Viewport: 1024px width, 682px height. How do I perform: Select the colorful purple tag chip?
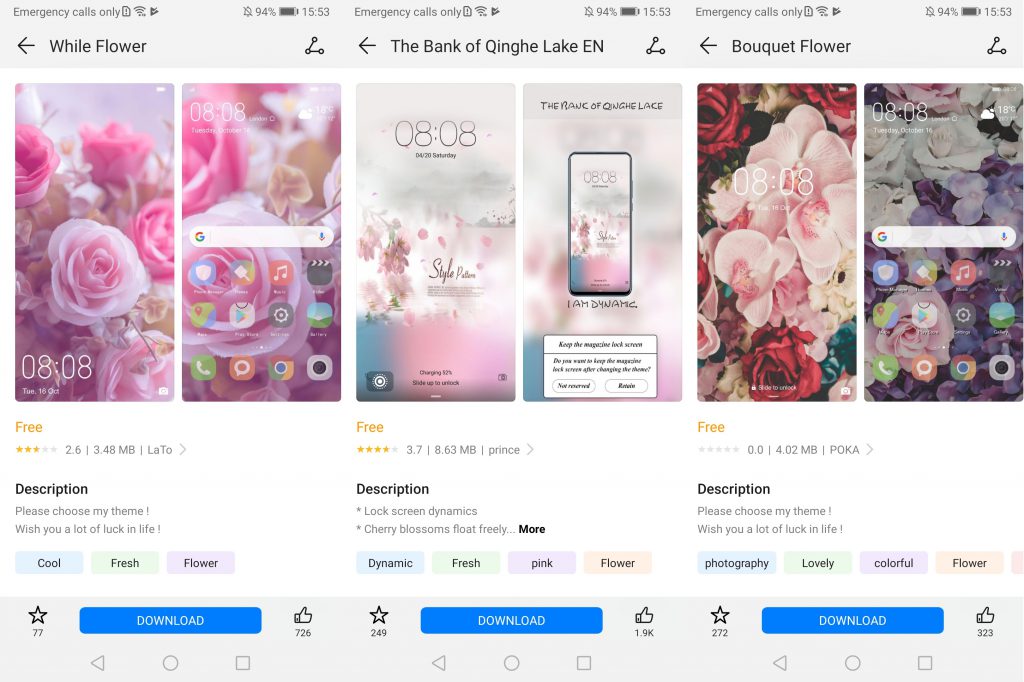(893, 562)
